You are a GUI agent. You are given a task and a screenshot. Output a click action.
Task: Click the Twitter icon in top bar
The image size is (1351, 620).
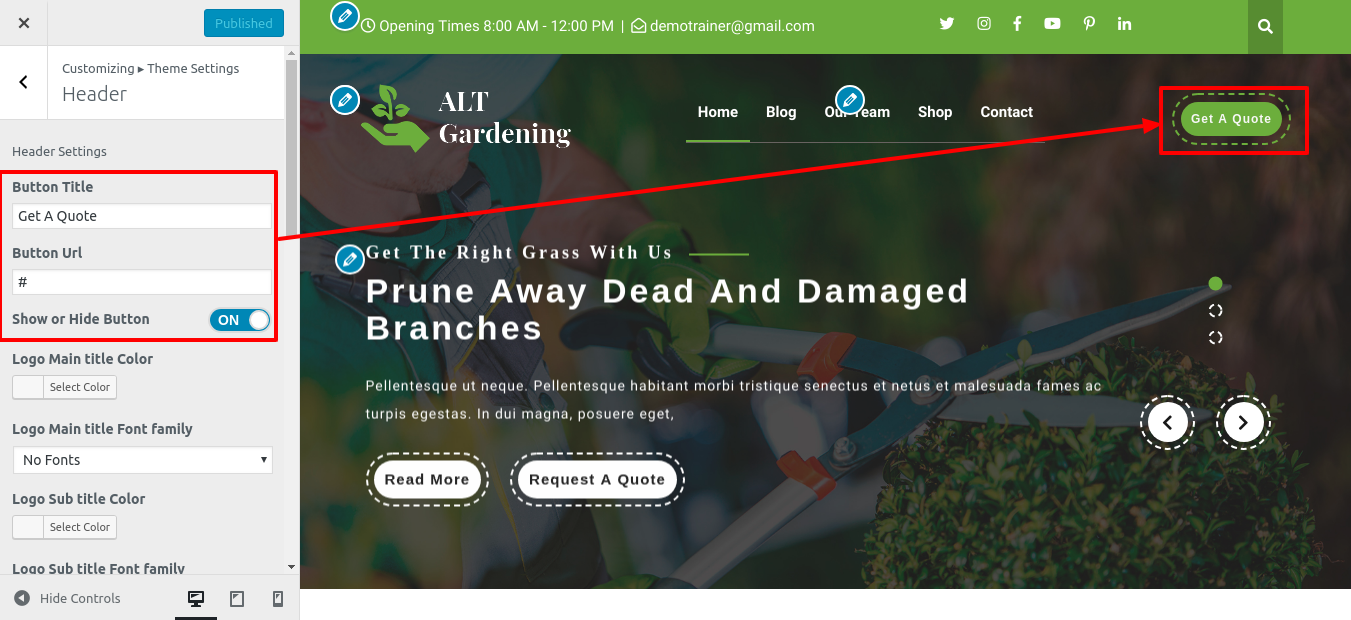[947, 24]
